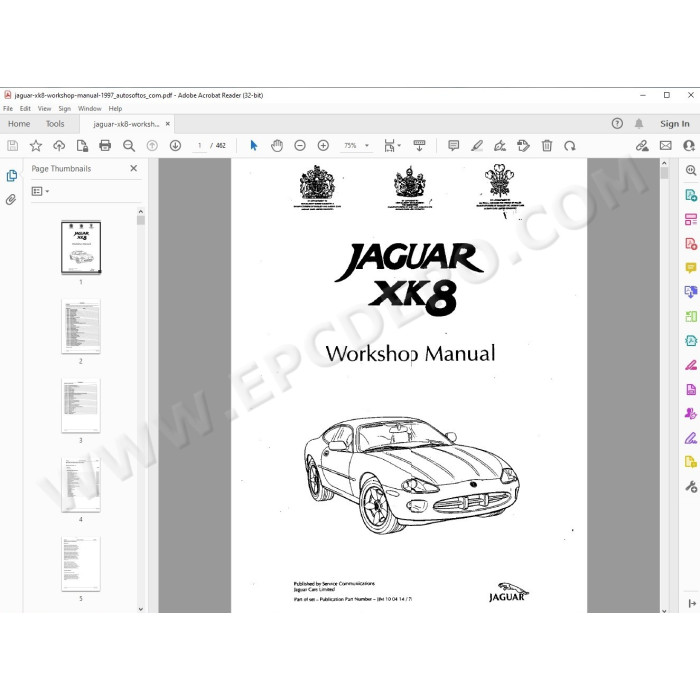The height and width of the screenshot is (700, 700).
Task: Open the View menu
Action: click(x=44, y=108)
